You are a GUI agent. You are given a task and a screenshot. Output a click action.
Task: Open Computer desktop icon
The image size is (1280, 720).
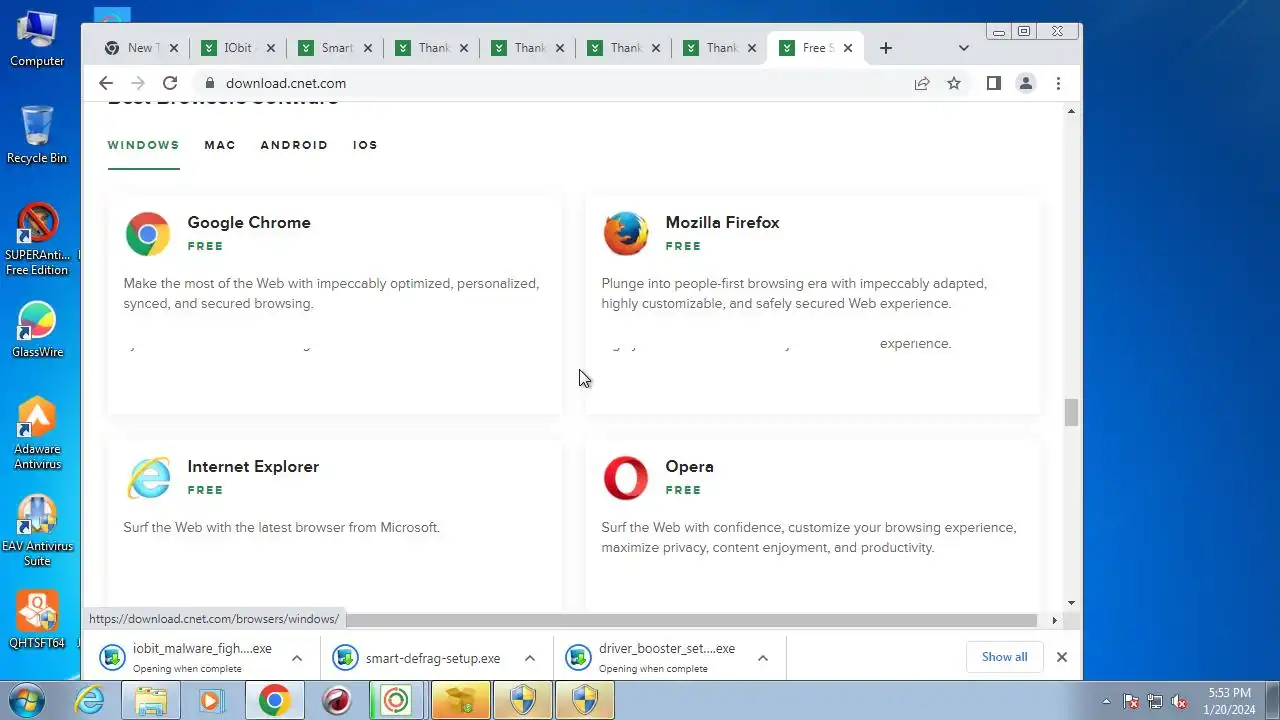pos(37,39)
